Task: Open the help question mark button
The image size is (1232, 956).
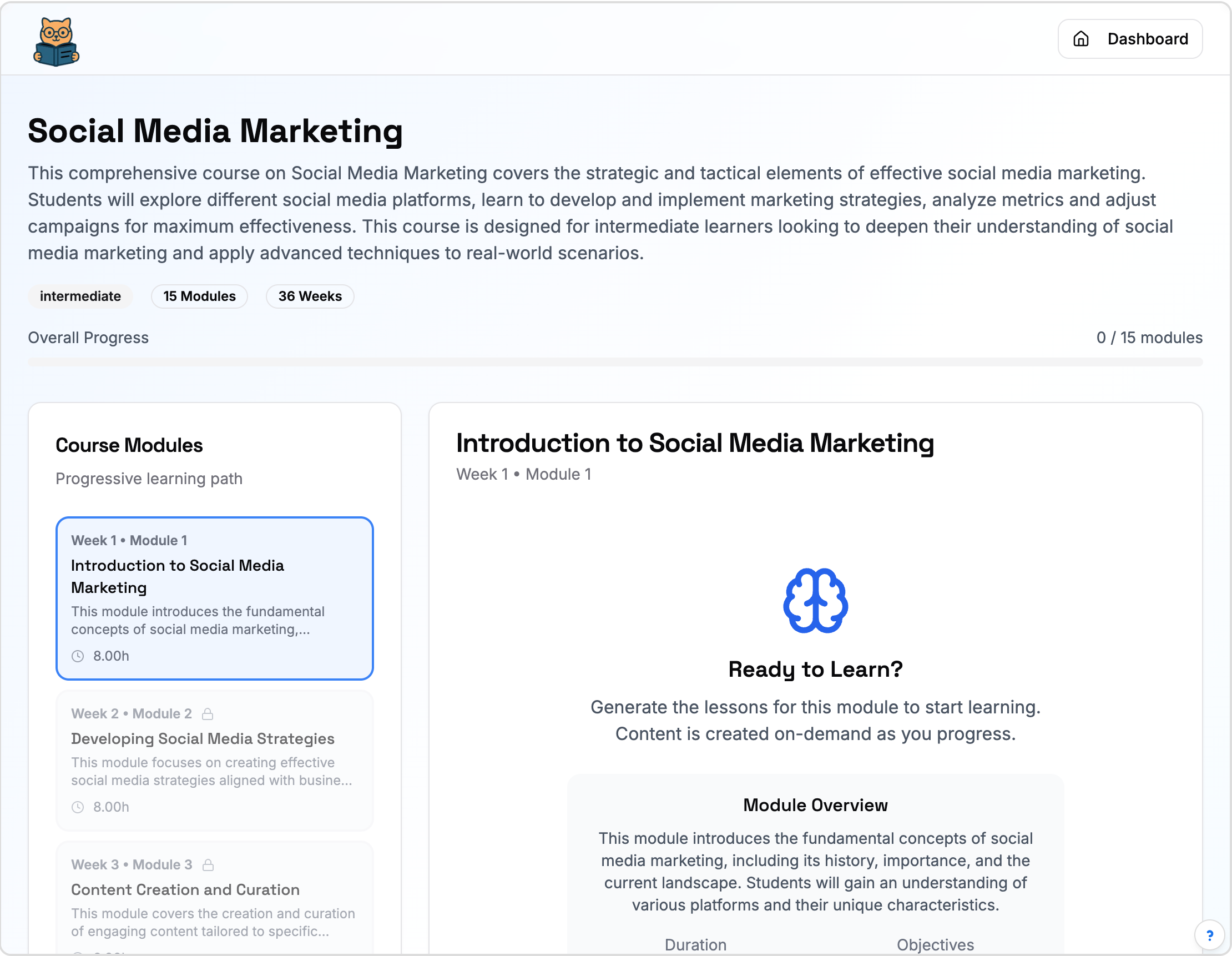Action: 1209,935
